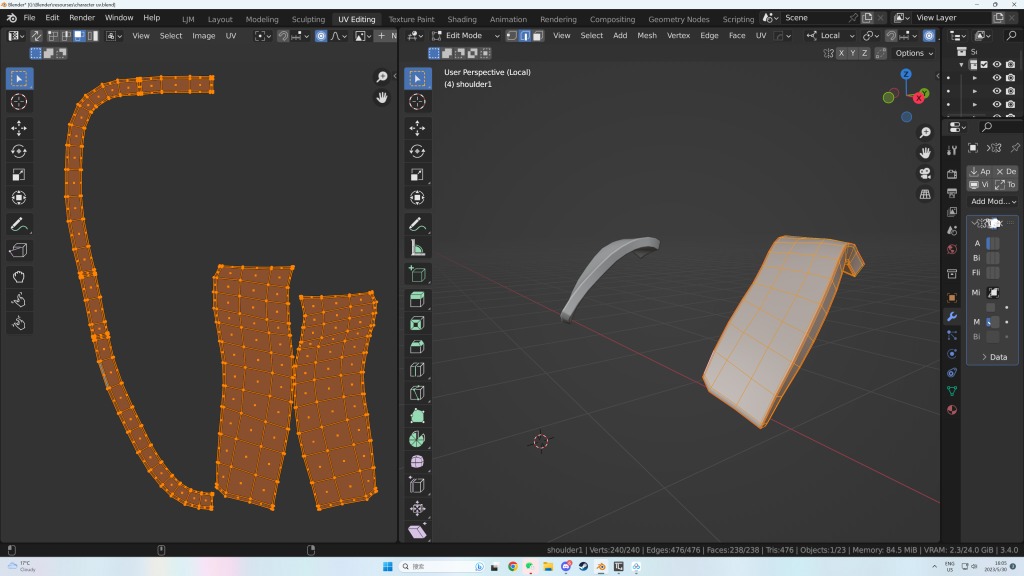The width and height of the screenshot is (1024, 576).
Task: Open the Mesh menu in 3D viewport
Action: pyautogui.click(x=647, y=36)
